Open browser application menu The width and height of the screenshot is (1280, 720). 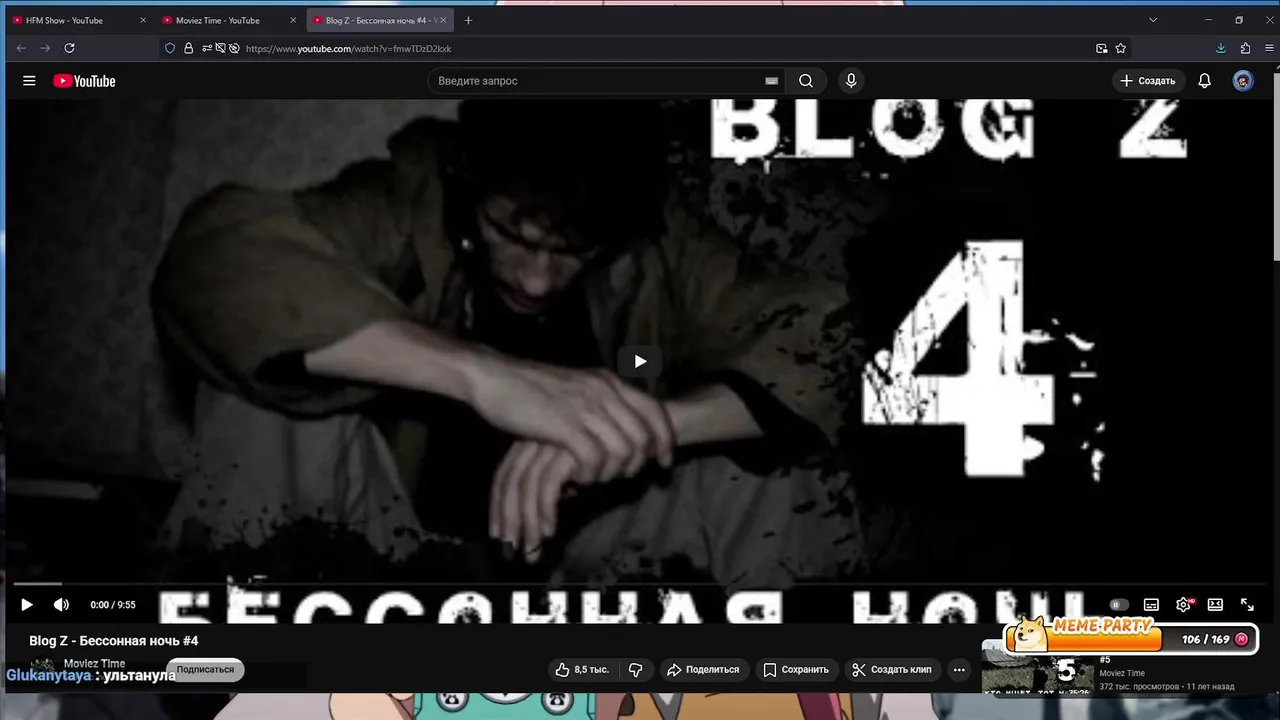[1268, 48]
